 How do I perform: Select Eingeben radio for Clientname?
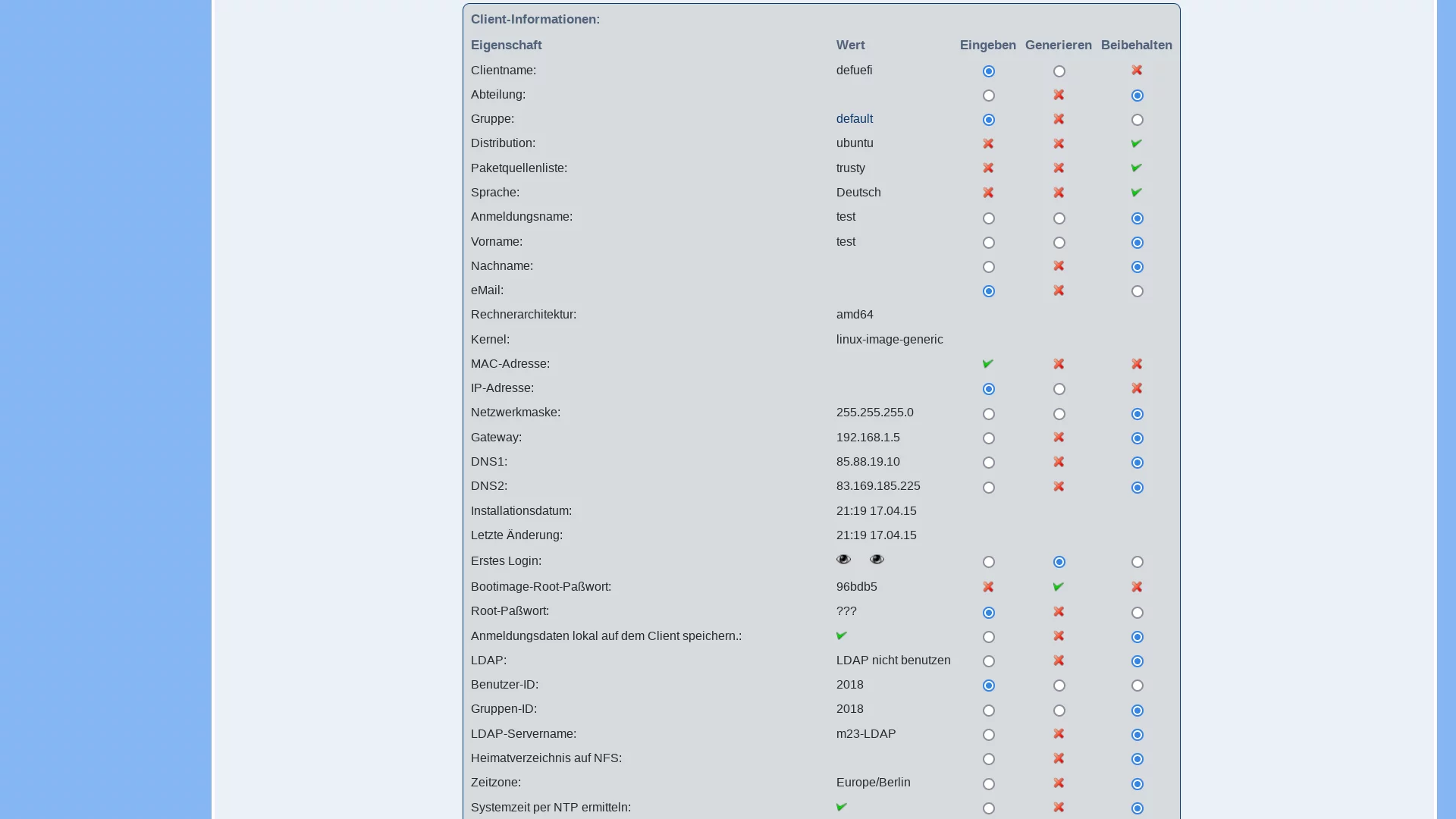(988, 71)
